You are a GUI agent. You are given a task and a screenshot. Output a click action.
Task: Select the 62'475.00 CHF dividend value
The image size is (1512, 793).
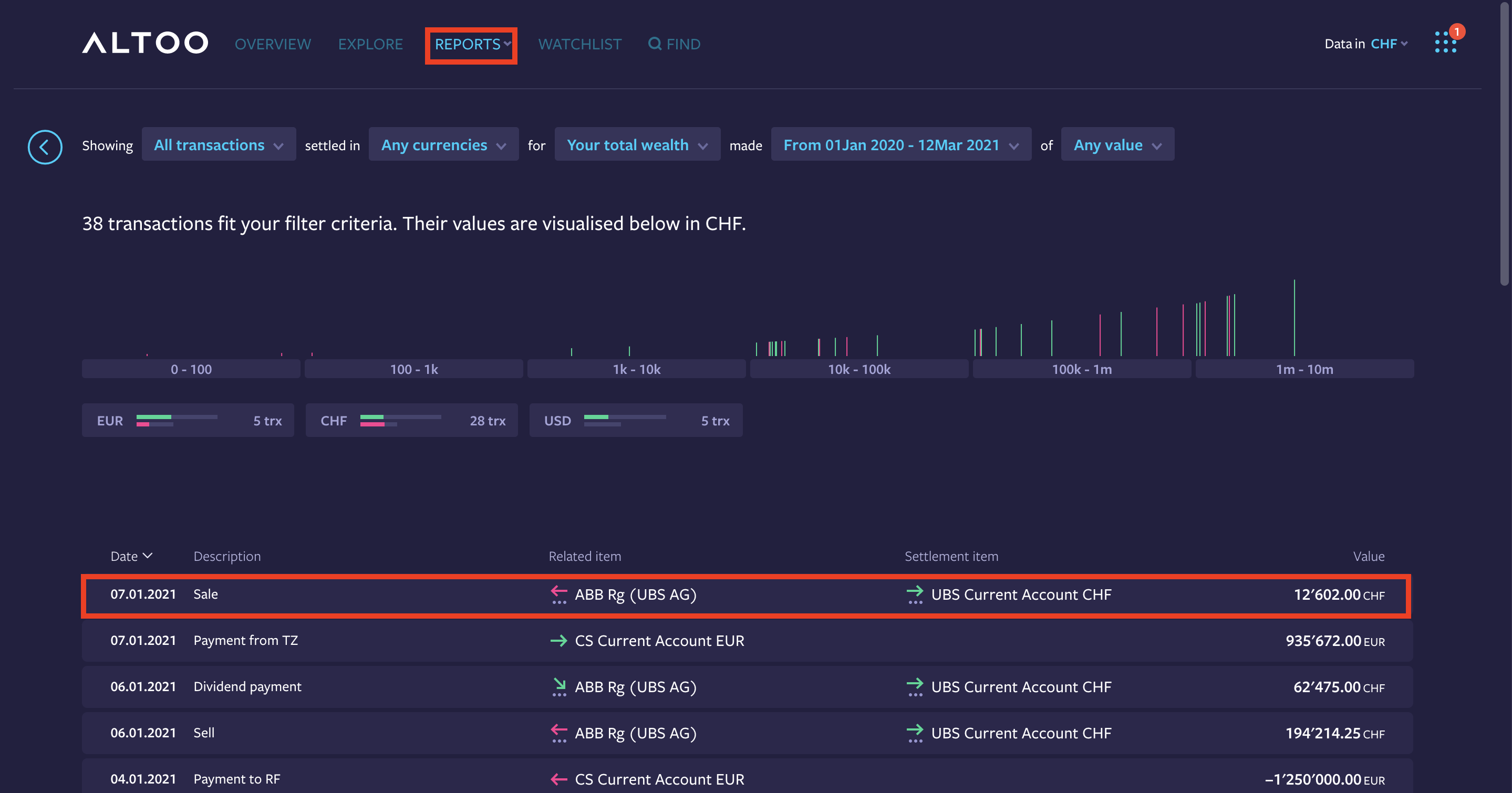[1339, 687]
